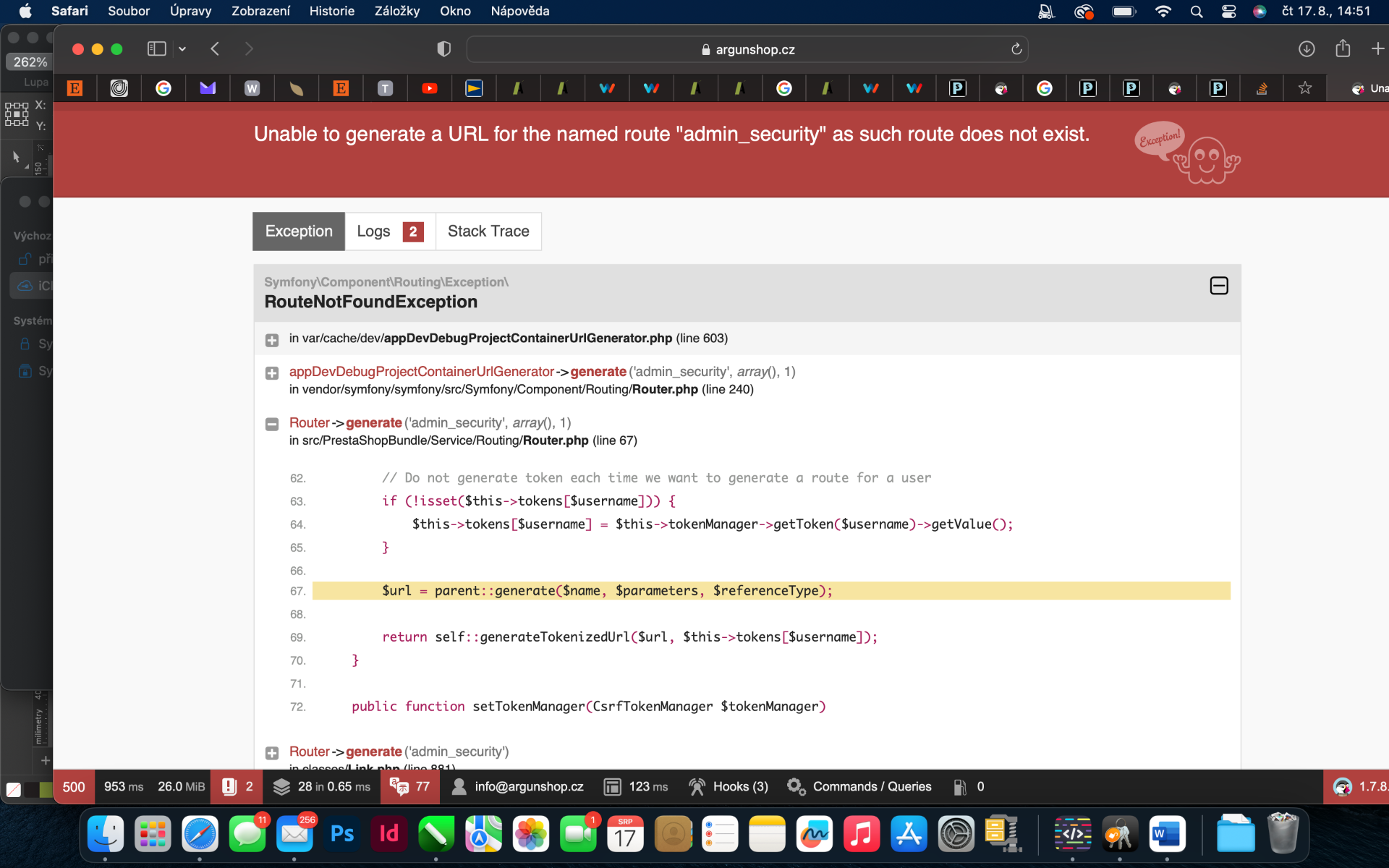Click the 500 status code in debug toolbar
Image resolution: width=1389 pixels, height=868 pixels.
[73, 786]
